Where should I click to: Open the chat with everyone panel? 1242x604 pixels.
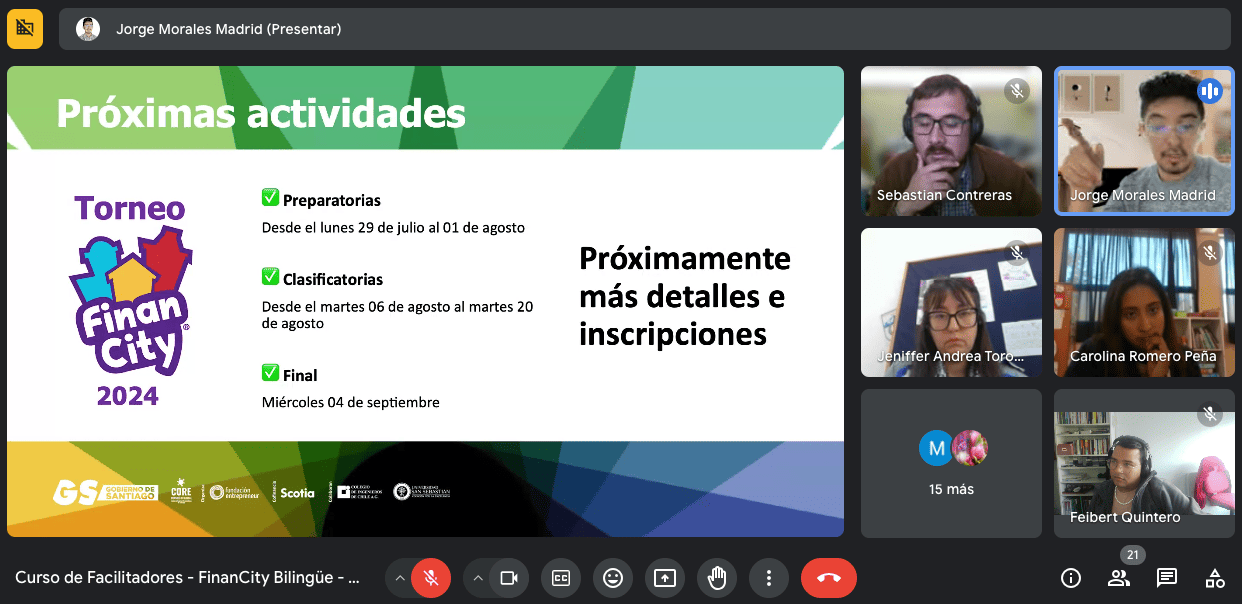point(1167,578)
